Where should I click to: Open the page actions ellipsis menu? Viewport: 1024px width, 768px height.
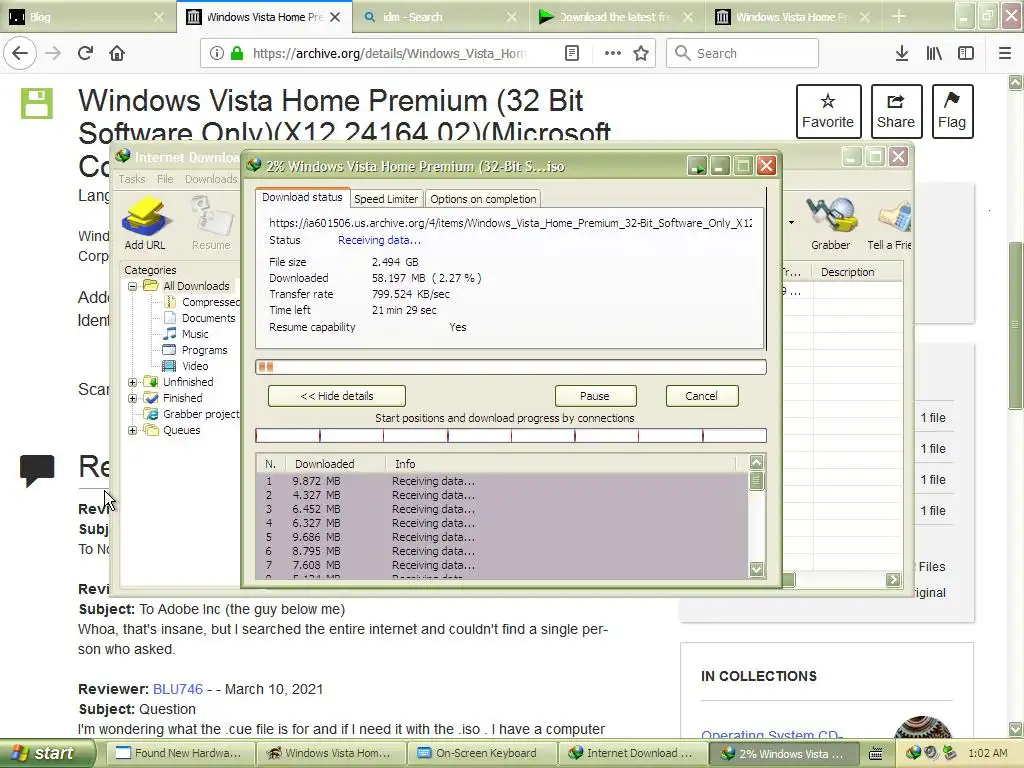click(x=613, y=53)
